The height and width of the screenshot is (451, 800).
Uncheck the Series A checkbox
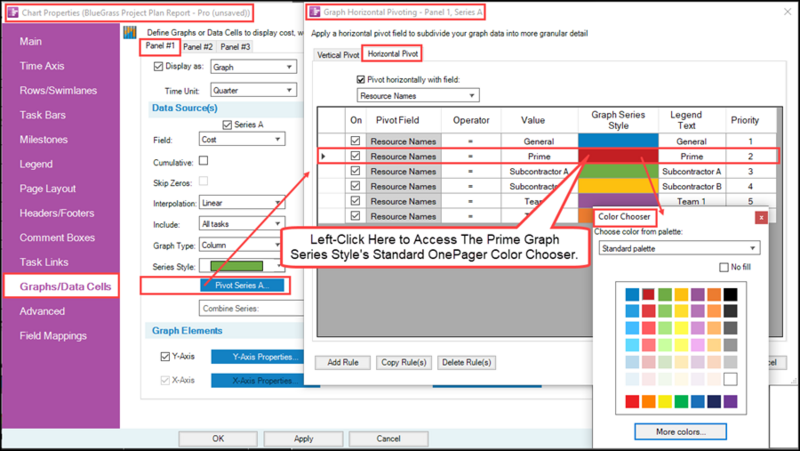[x=227, y=124]
